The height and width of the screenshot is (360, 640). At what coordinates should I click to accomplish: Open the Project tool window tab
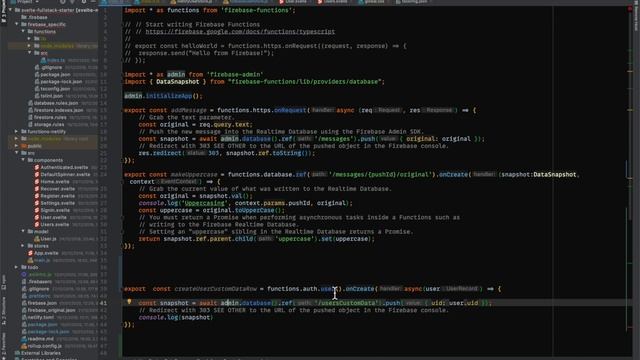click(4, 12)
